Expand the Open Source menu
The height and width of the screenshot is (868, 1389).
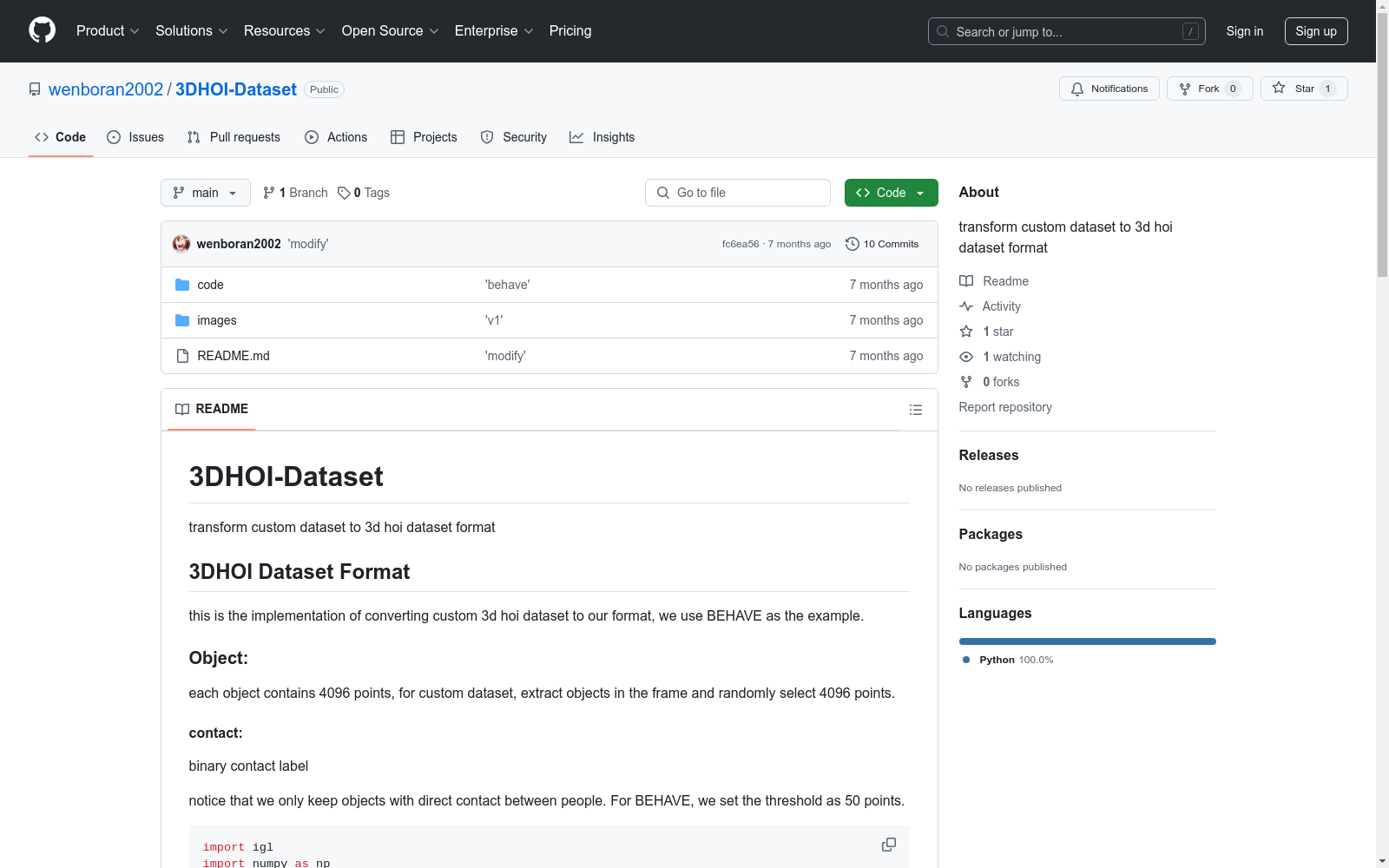[391, 30]
